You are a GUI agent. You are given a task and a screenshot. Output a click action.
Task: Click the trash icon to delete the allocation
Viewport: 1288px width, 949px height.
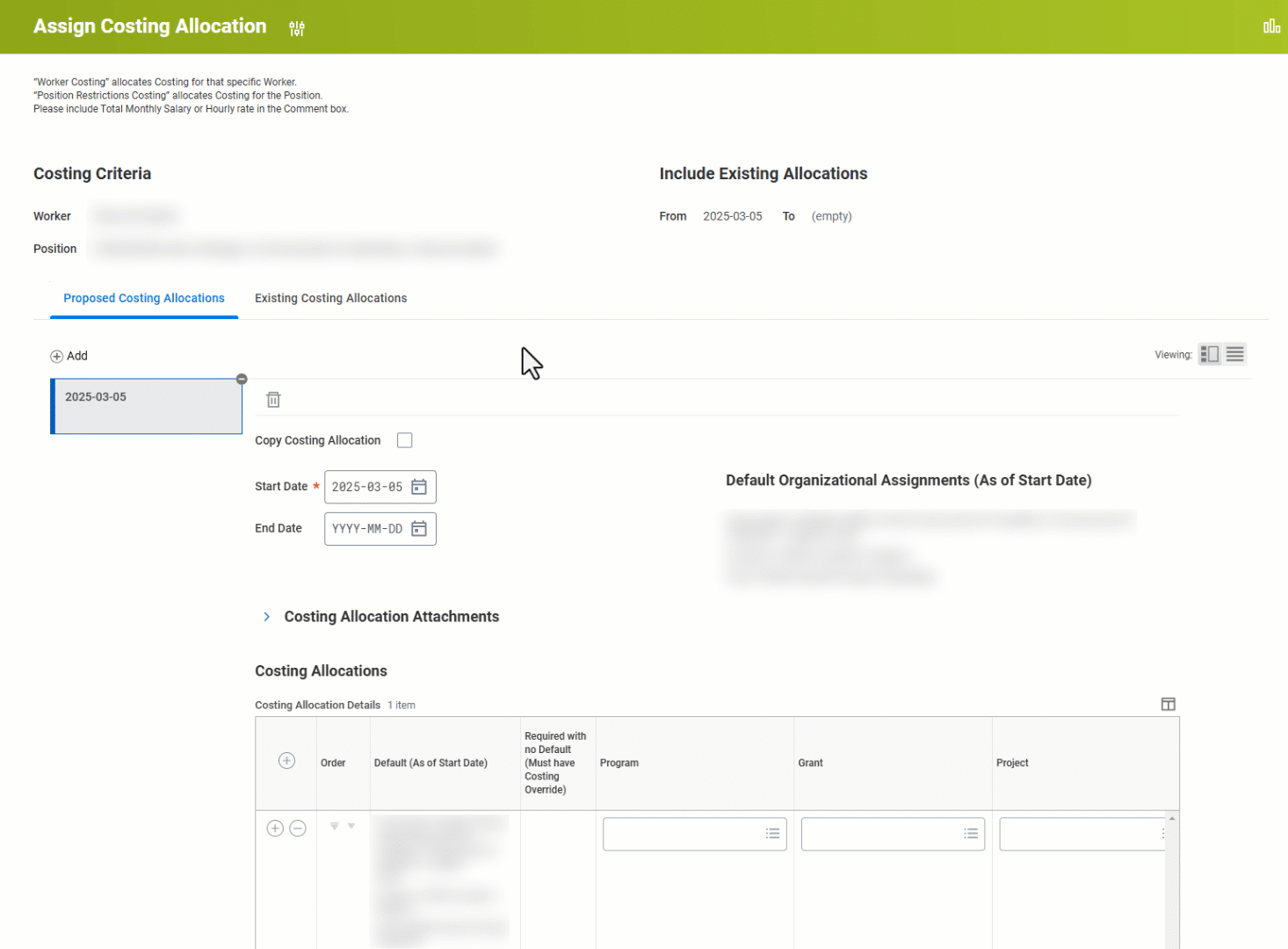[273, 399]
